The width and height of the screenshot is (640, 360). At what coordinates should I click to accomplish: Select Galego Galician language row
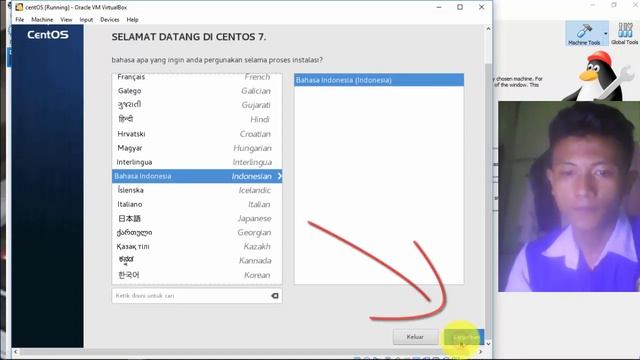point(197,91)
